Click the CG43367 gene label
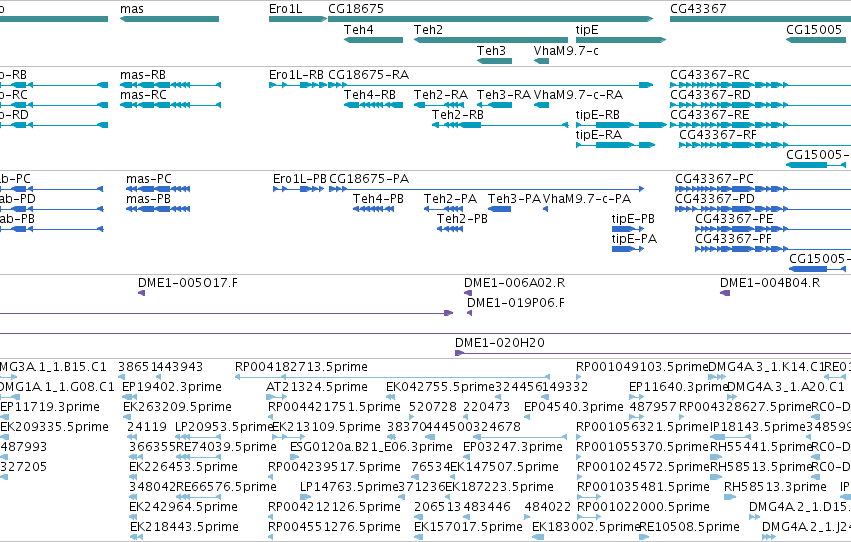The height and width of the screenshot is (542, 851). [x=698, y=9]
